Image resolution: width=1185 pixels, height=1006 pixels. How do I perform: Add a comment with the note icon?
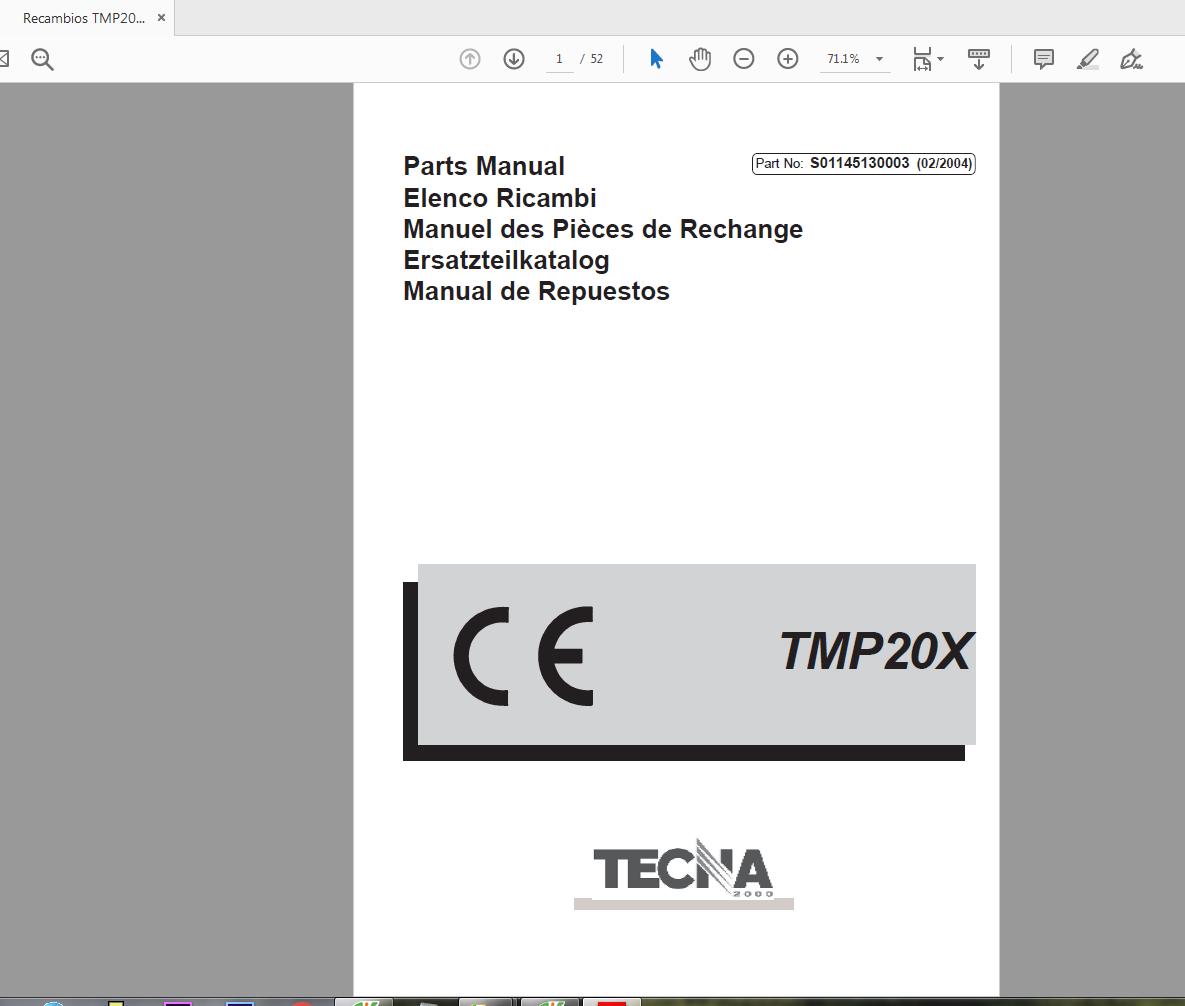tap(1044, 59)
